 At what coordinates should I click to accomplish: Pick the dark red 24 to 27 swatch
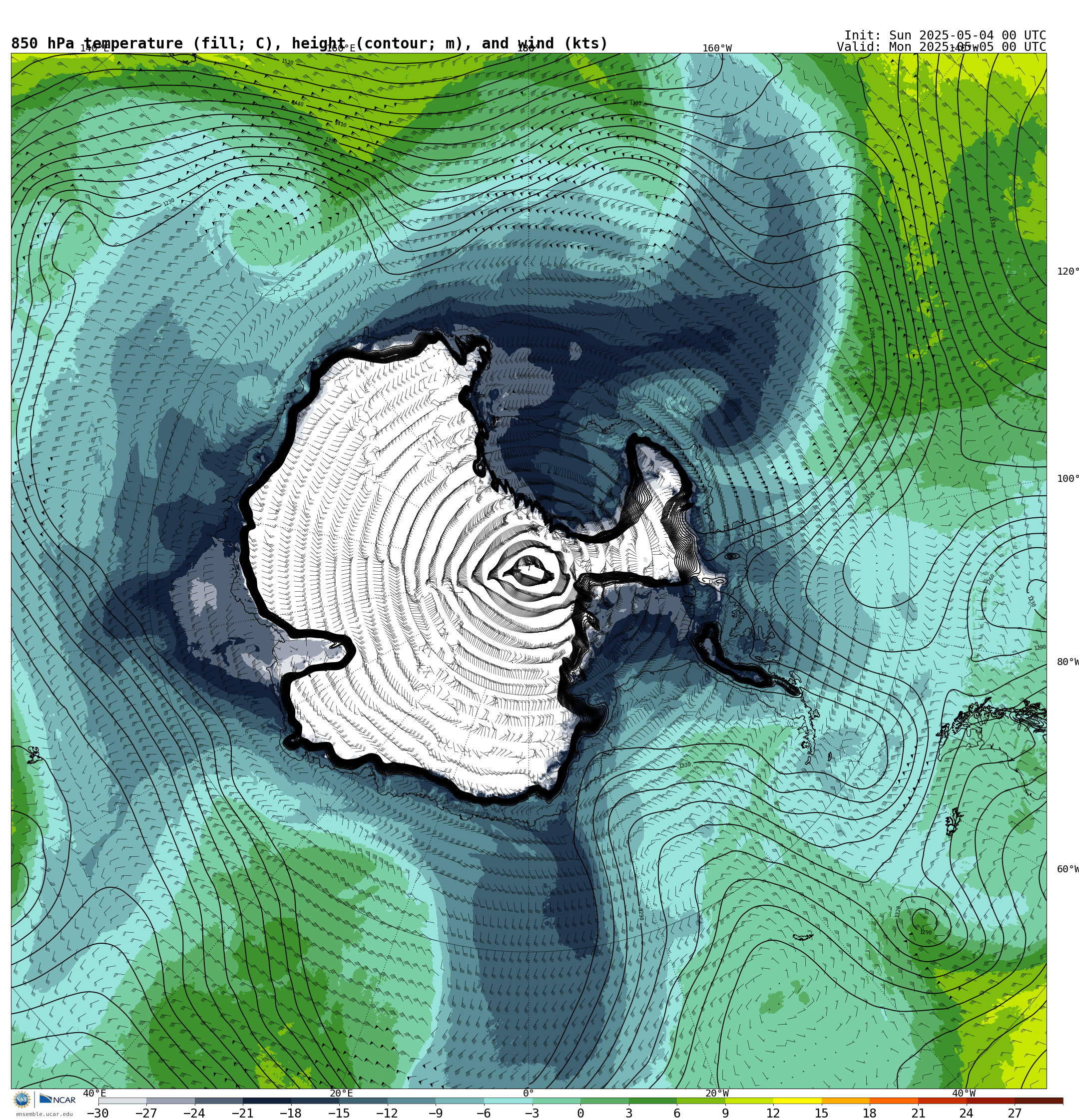(x=991, y=1101)
